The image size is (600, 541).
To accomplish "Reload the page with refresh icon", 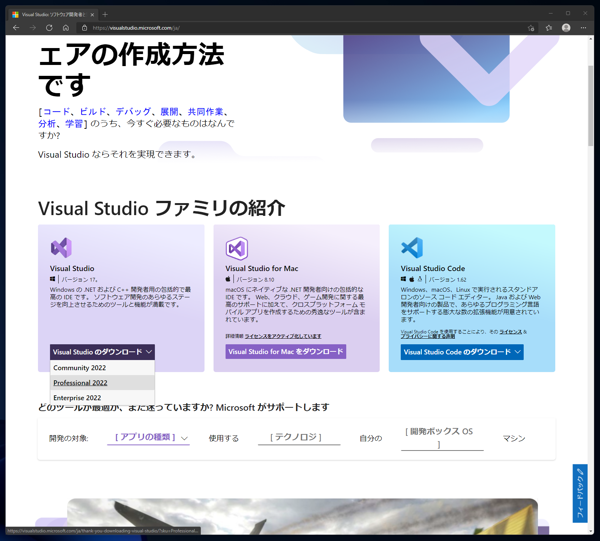I will click(x=49, y=28).
